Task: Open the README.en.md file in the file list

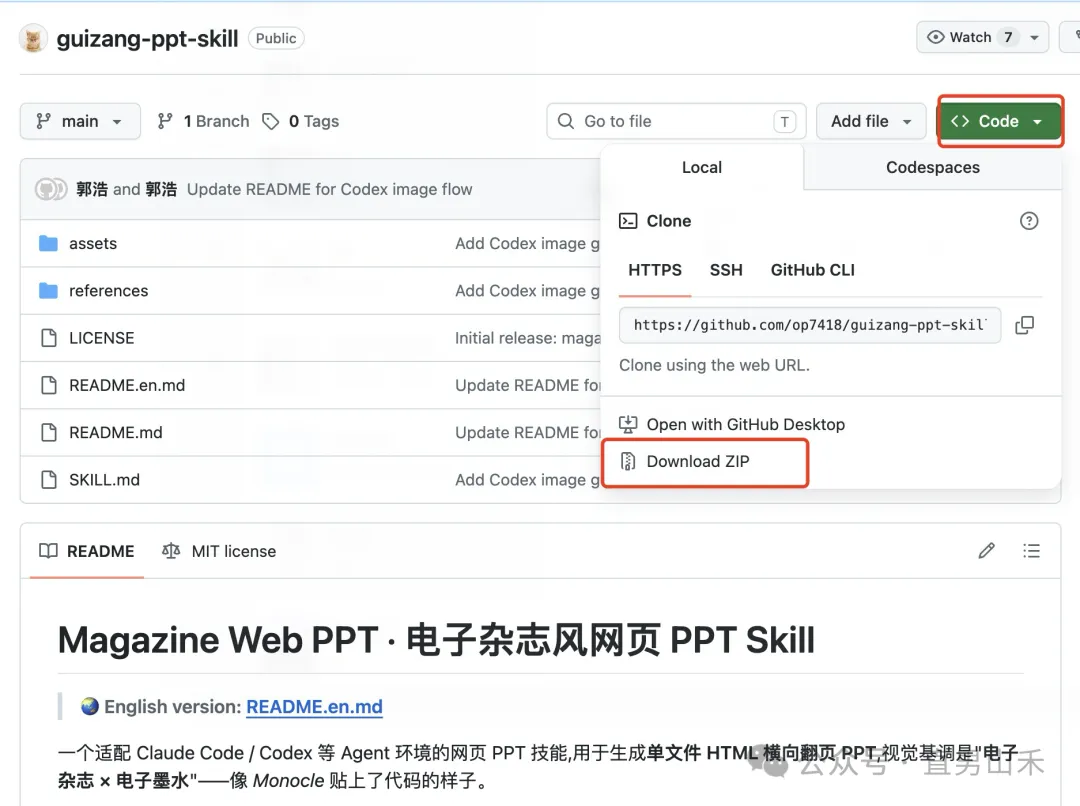Action: (x=127, y=385)
